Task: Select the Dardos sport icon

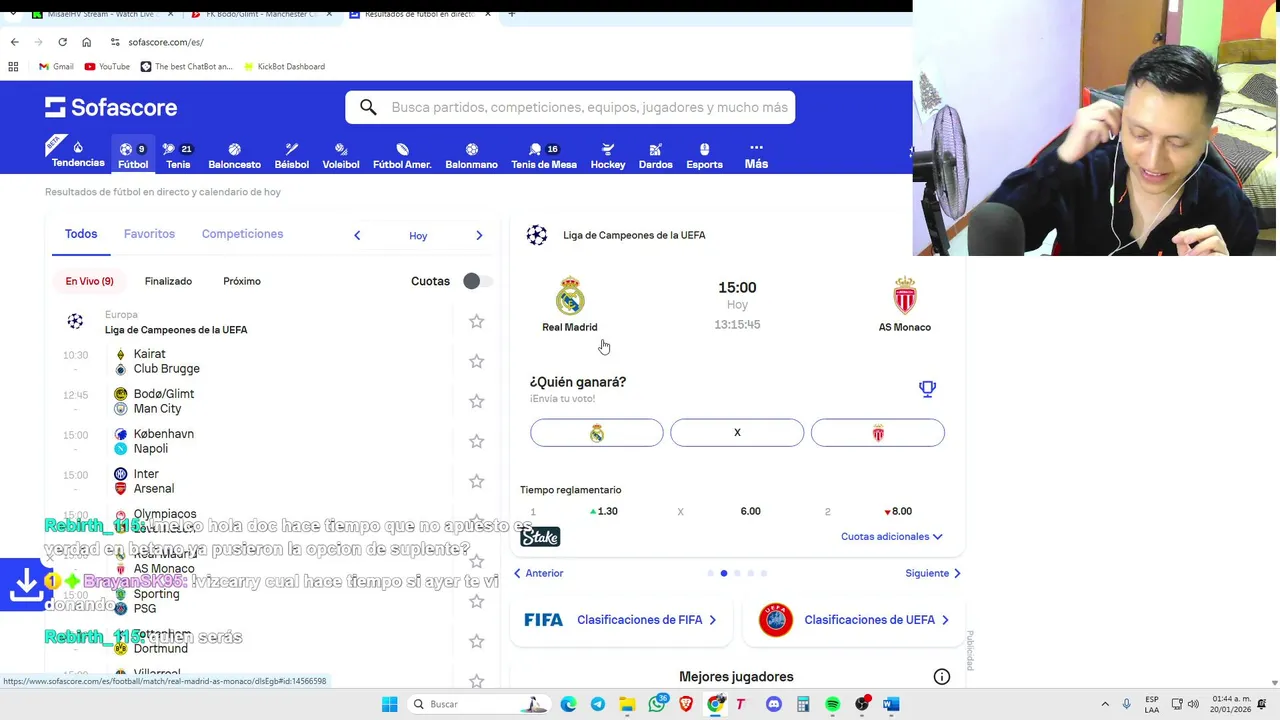Action: (x=655, y=155)
